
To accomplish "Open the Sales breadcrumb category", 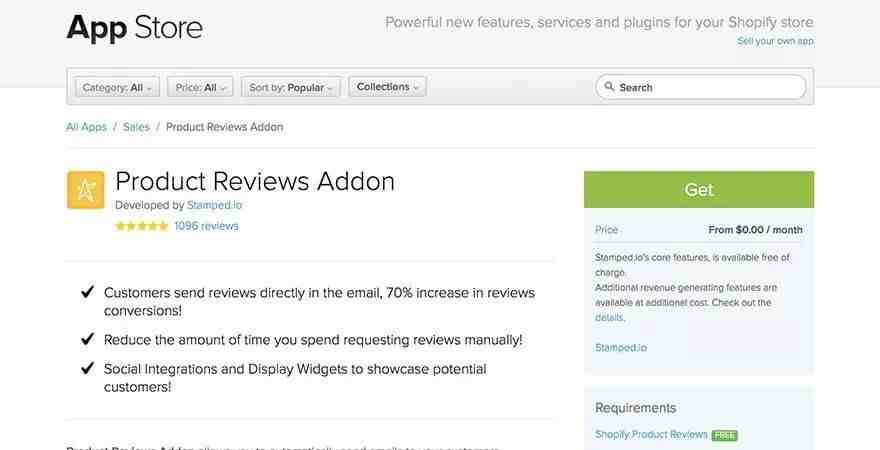I will tap(136, 127).
